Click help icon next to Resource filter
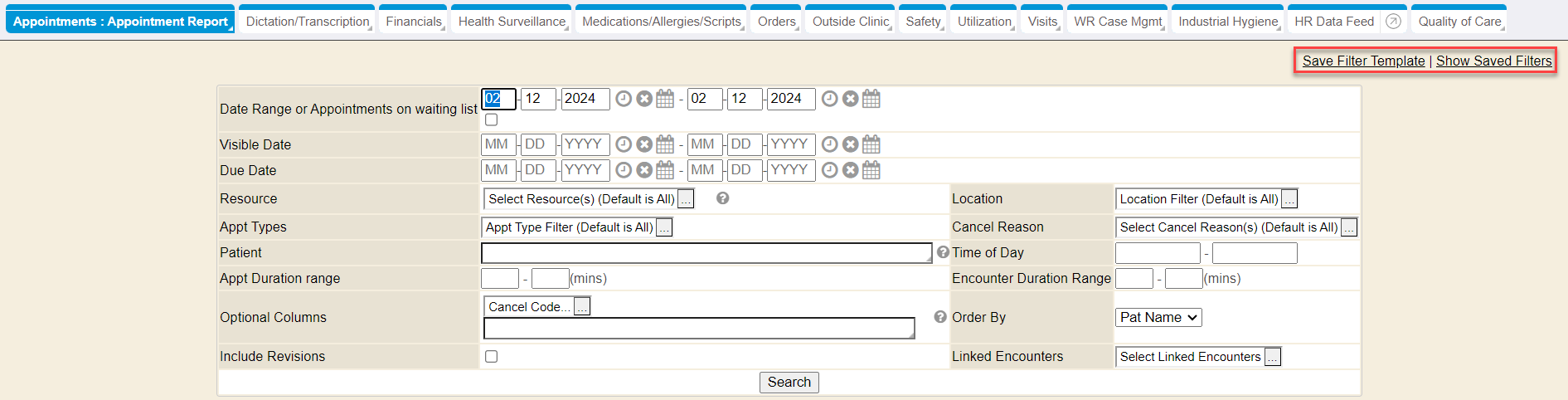The height and width of the screenshot is (400, 1568). [722, 198]
